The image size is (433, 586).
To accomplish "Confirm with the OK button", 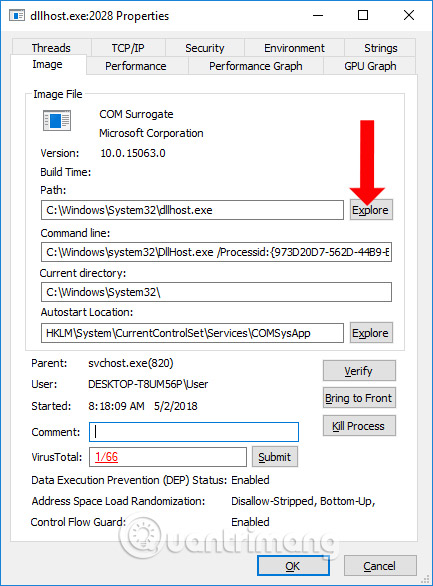I will pyautogui.click(x=293, y=566).
